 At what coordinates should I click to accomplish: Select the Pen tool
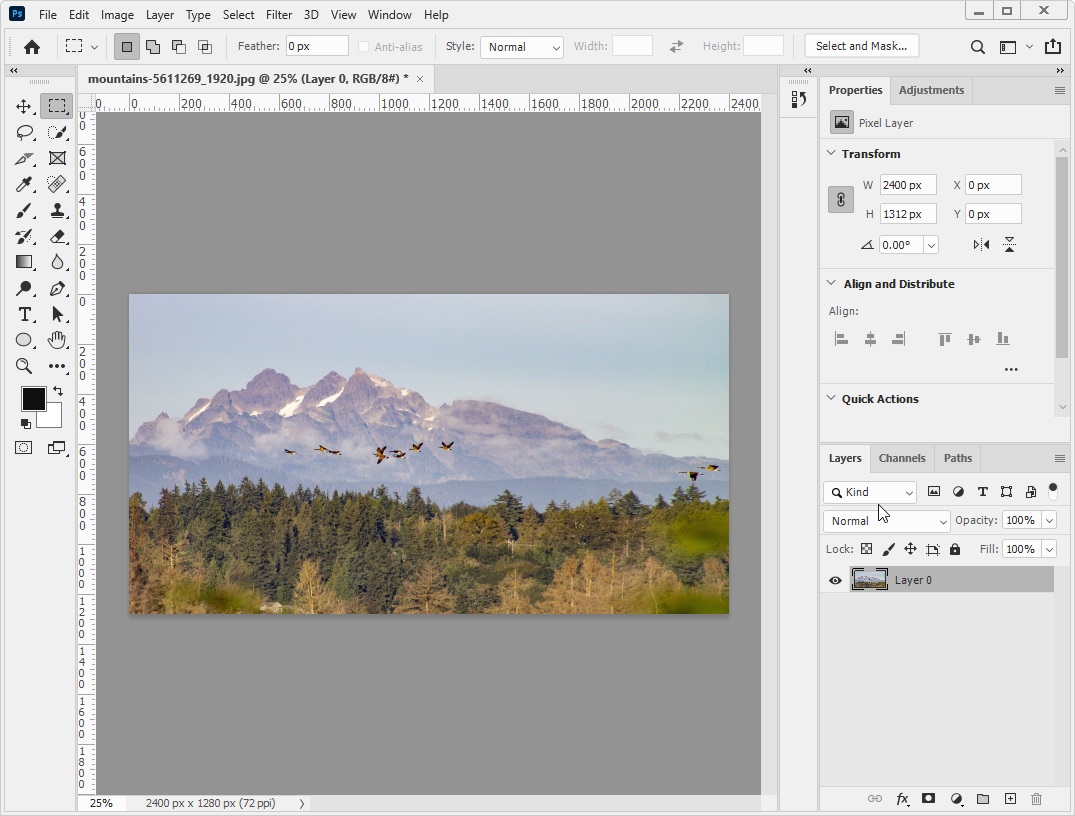pos(58,288)
